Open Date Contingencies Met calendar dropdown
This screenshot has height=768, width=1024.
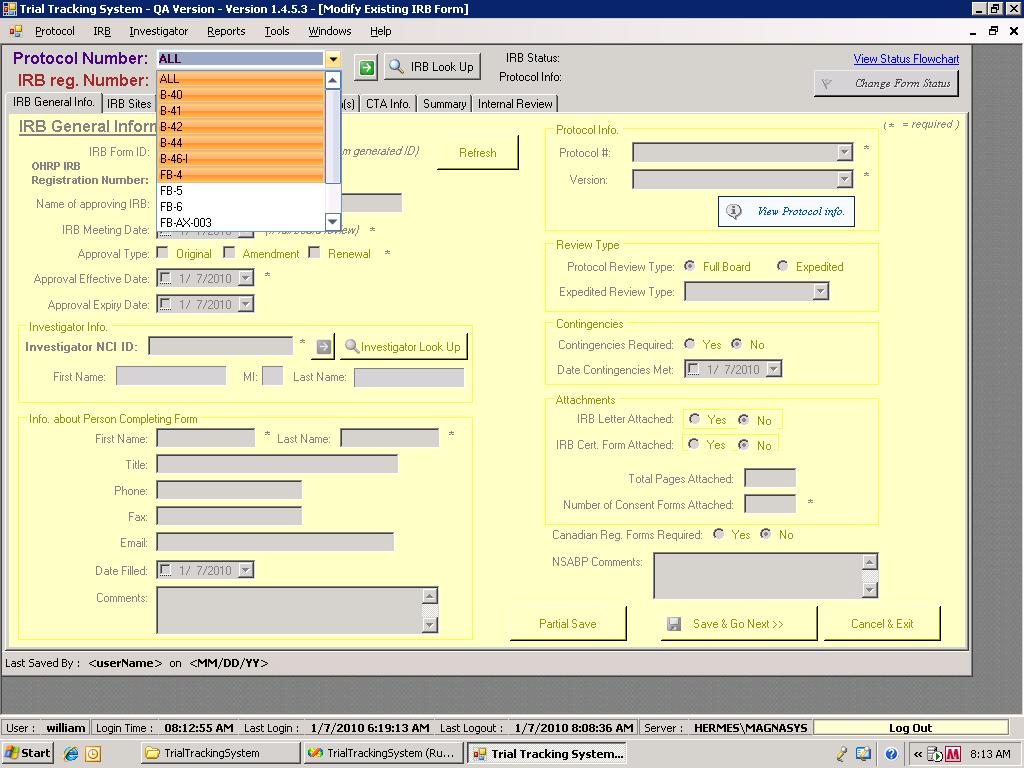coord(773,369)
